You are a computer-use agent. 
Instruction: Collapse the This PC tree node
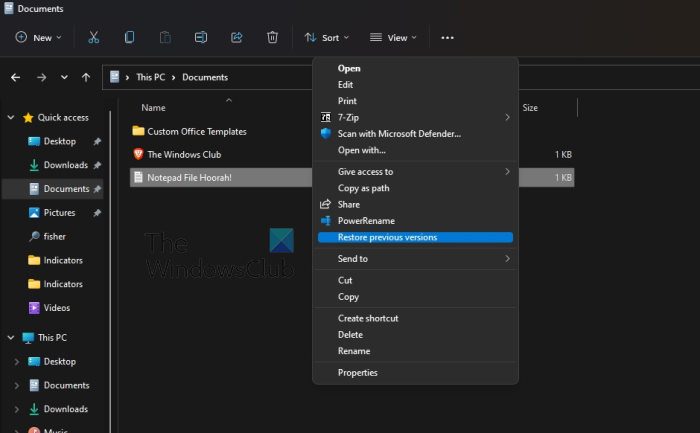[x=12, y=338]
